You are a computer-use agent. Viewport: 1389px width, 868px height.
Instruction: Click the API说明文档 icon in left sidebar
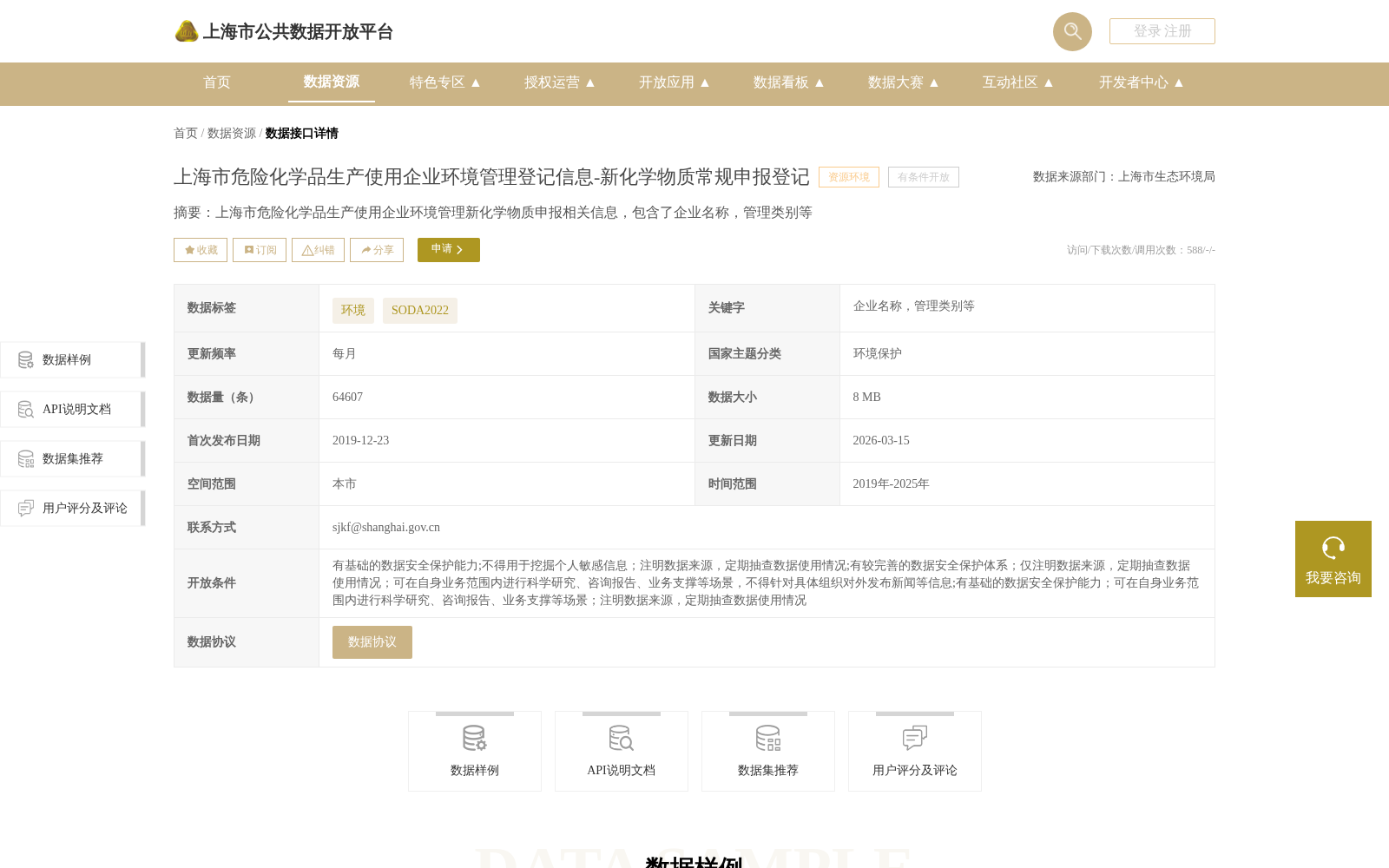coord(26,410)
